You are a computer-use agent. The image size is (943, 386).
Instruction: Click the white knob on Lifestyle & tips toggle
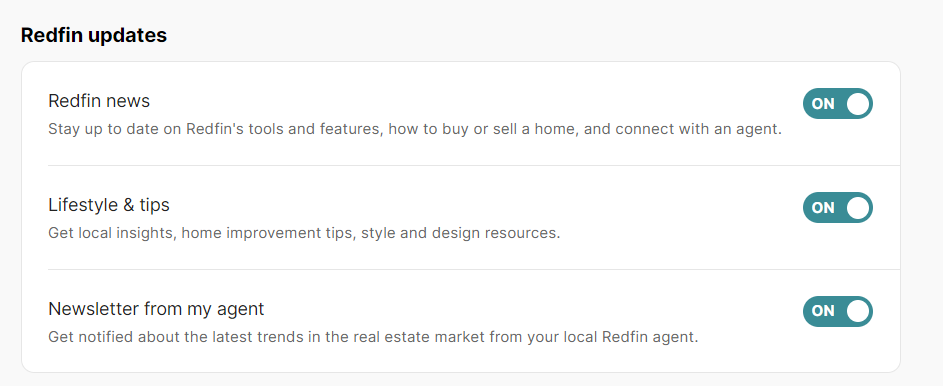pos(858,207)
